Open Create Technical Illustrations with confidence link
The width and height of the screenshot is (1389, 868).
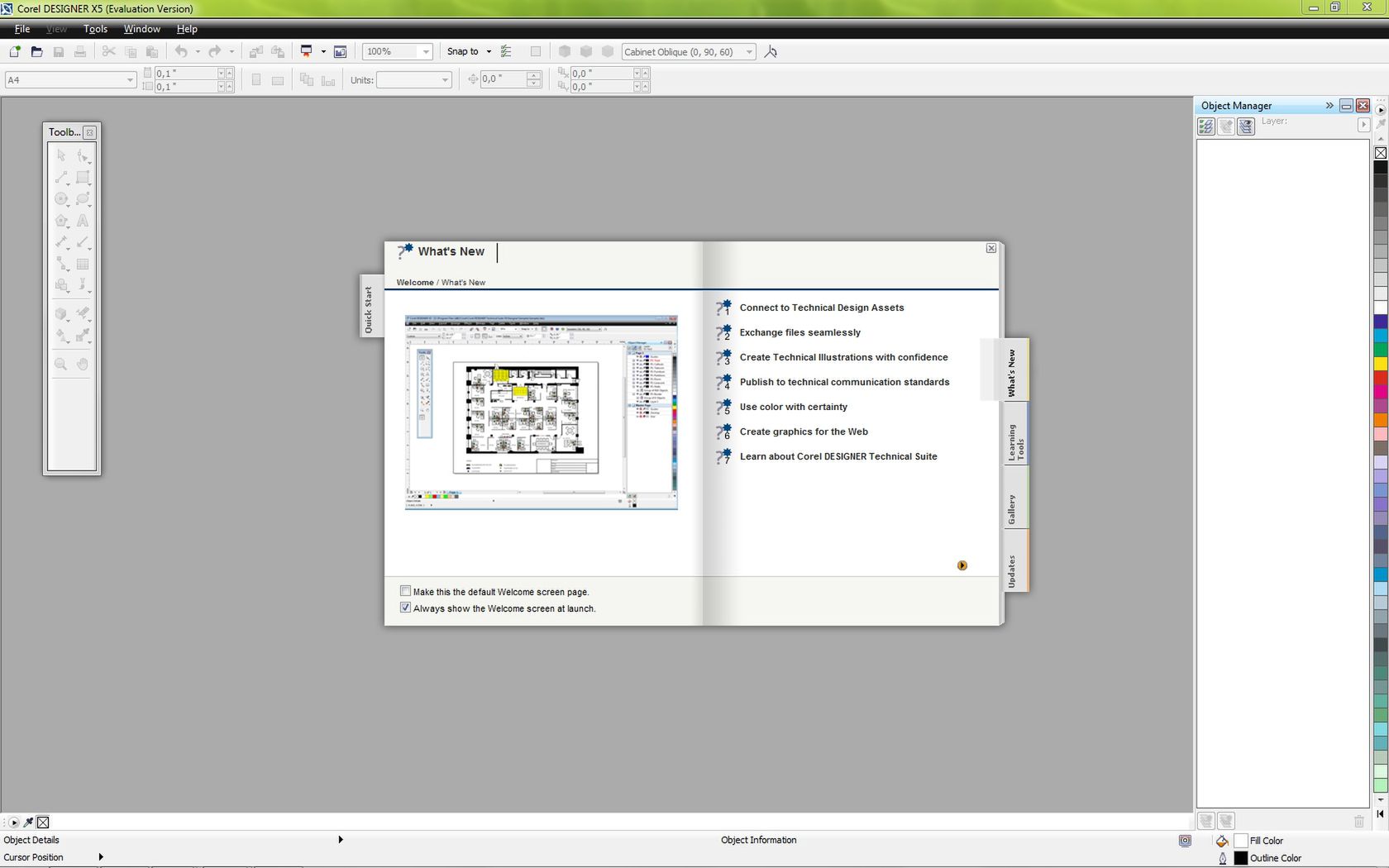coord(843,357)
